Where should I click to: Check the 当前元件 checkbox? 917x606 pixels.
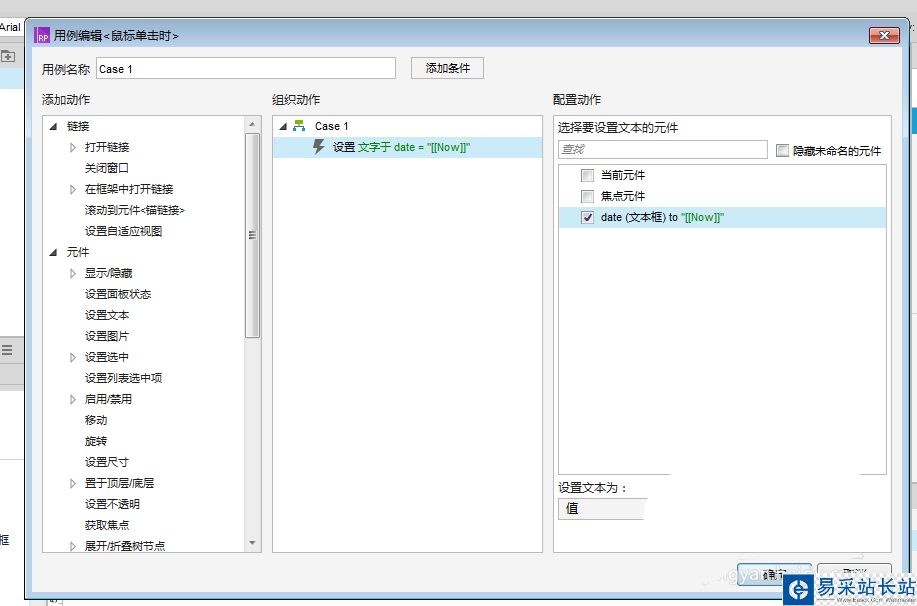point(588,175)
